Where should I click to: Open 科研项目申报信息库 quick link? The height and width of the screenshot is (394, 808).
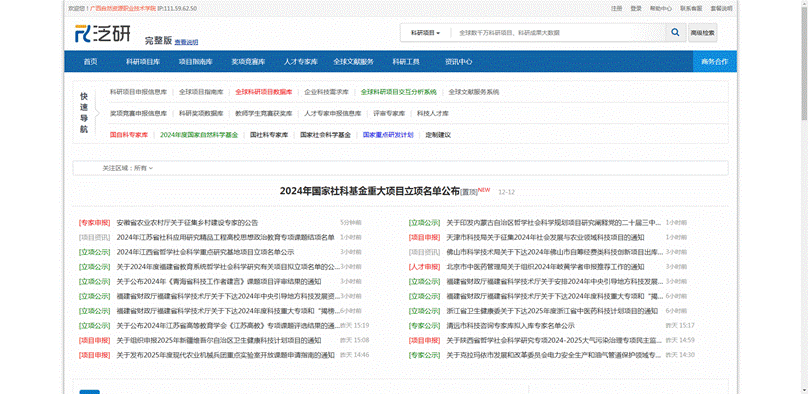coord(138,92)
